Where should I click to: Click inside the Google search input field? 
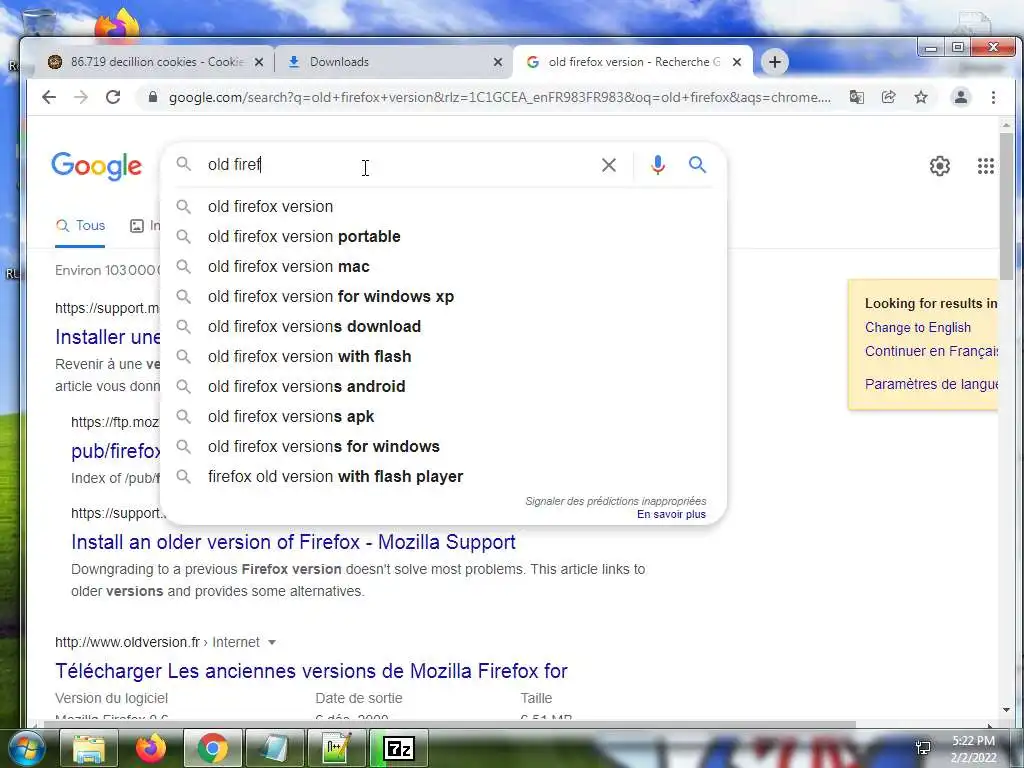pos(398,165)
